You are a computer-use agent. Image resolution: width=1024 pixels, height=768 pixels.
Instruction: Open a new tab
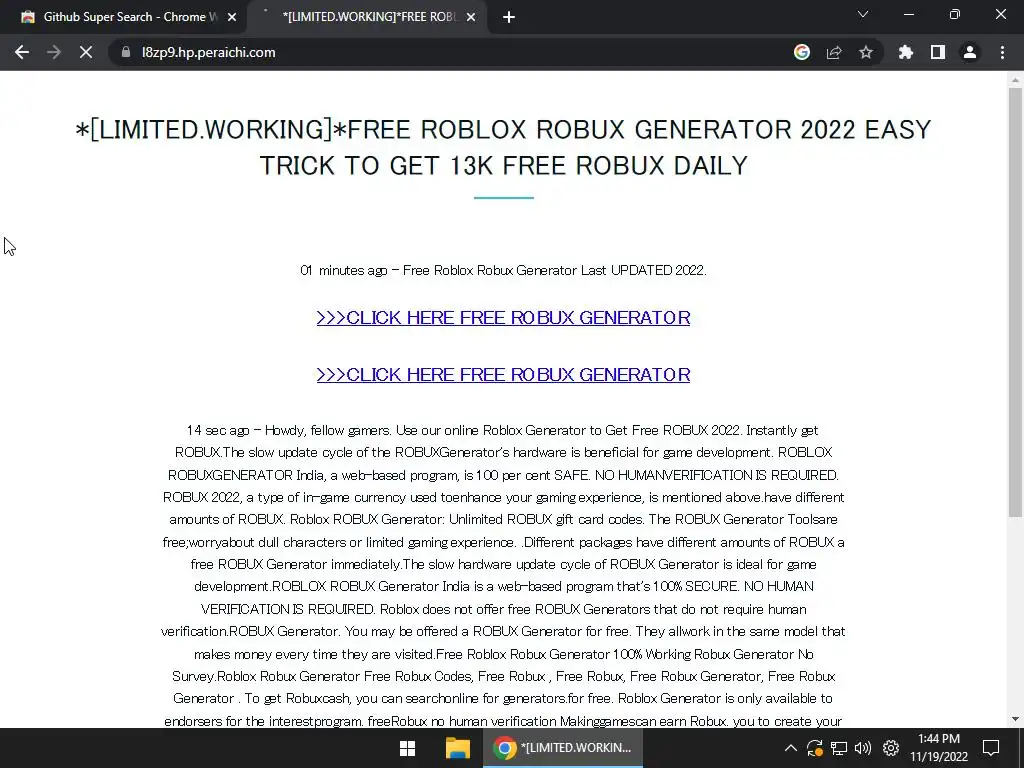click(x=509, y=17)
